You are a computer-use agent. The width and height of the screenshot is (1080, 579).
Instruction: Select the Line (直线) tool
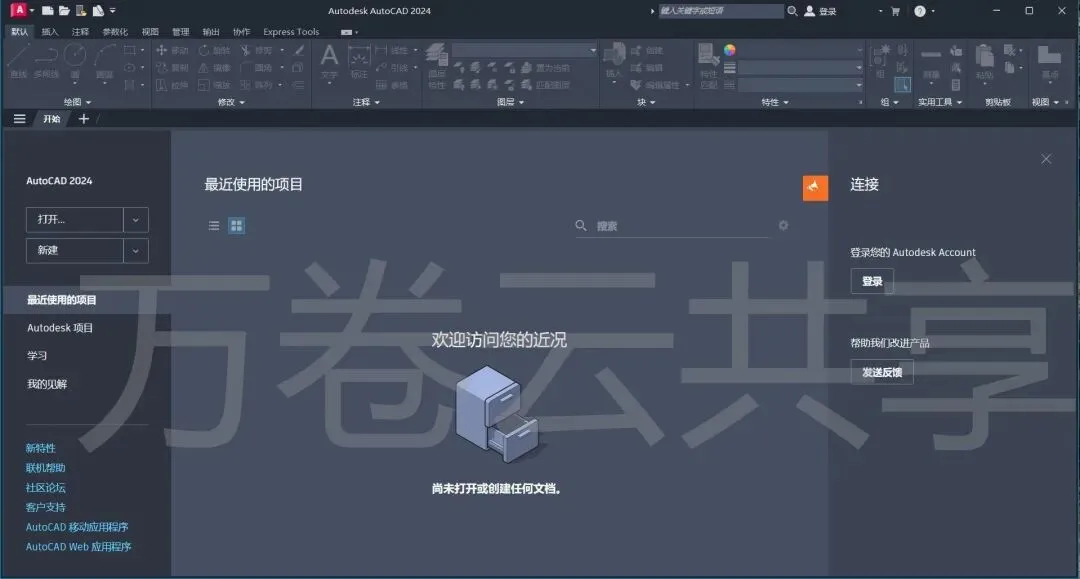click(x=19, y=60)
